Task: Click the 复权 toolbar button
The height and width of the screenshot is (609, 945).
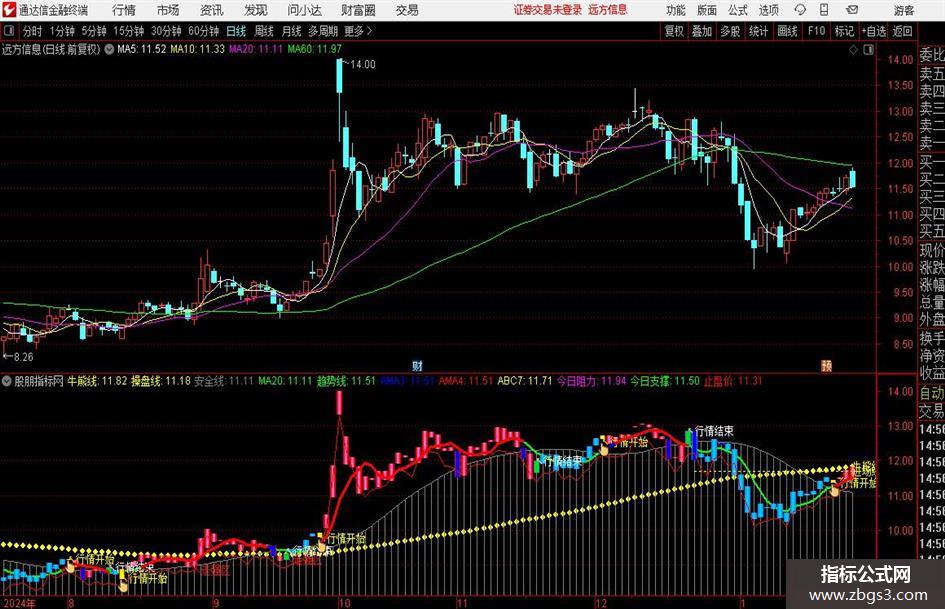Action: pos(674,31)
